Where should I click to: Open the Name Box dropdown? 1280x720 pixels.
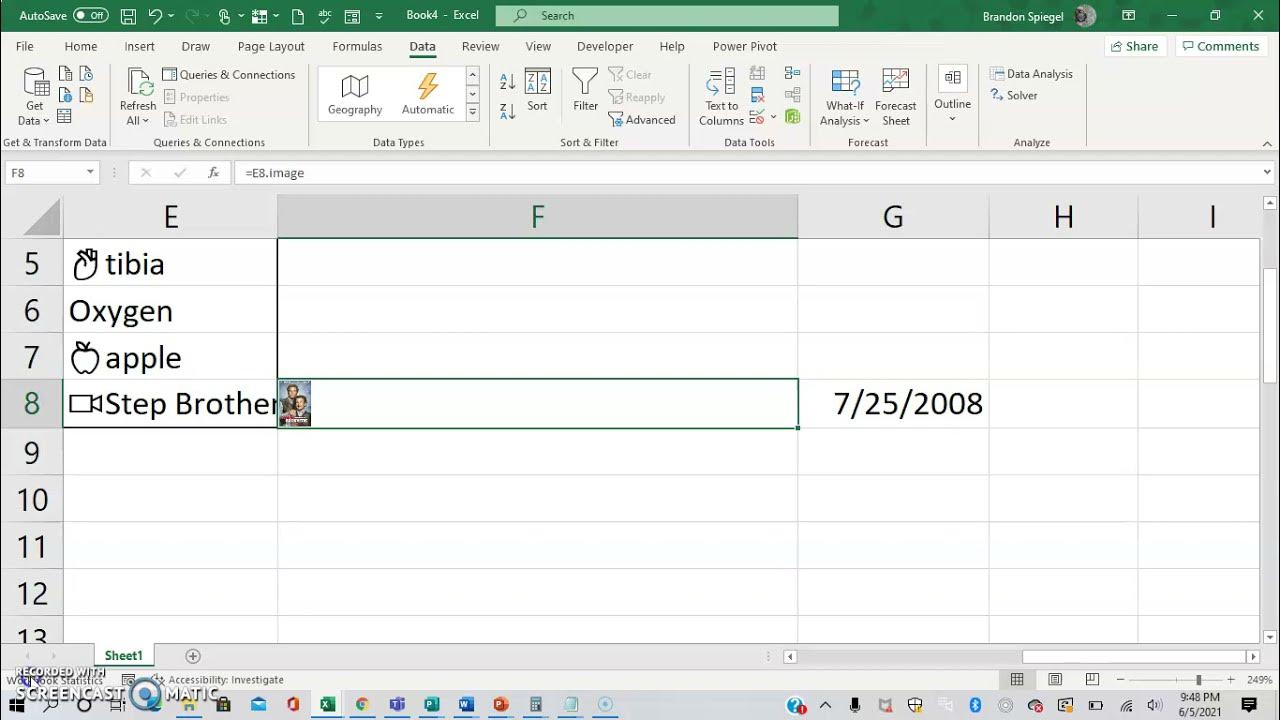pyautogui.click(x=90, y=173)
